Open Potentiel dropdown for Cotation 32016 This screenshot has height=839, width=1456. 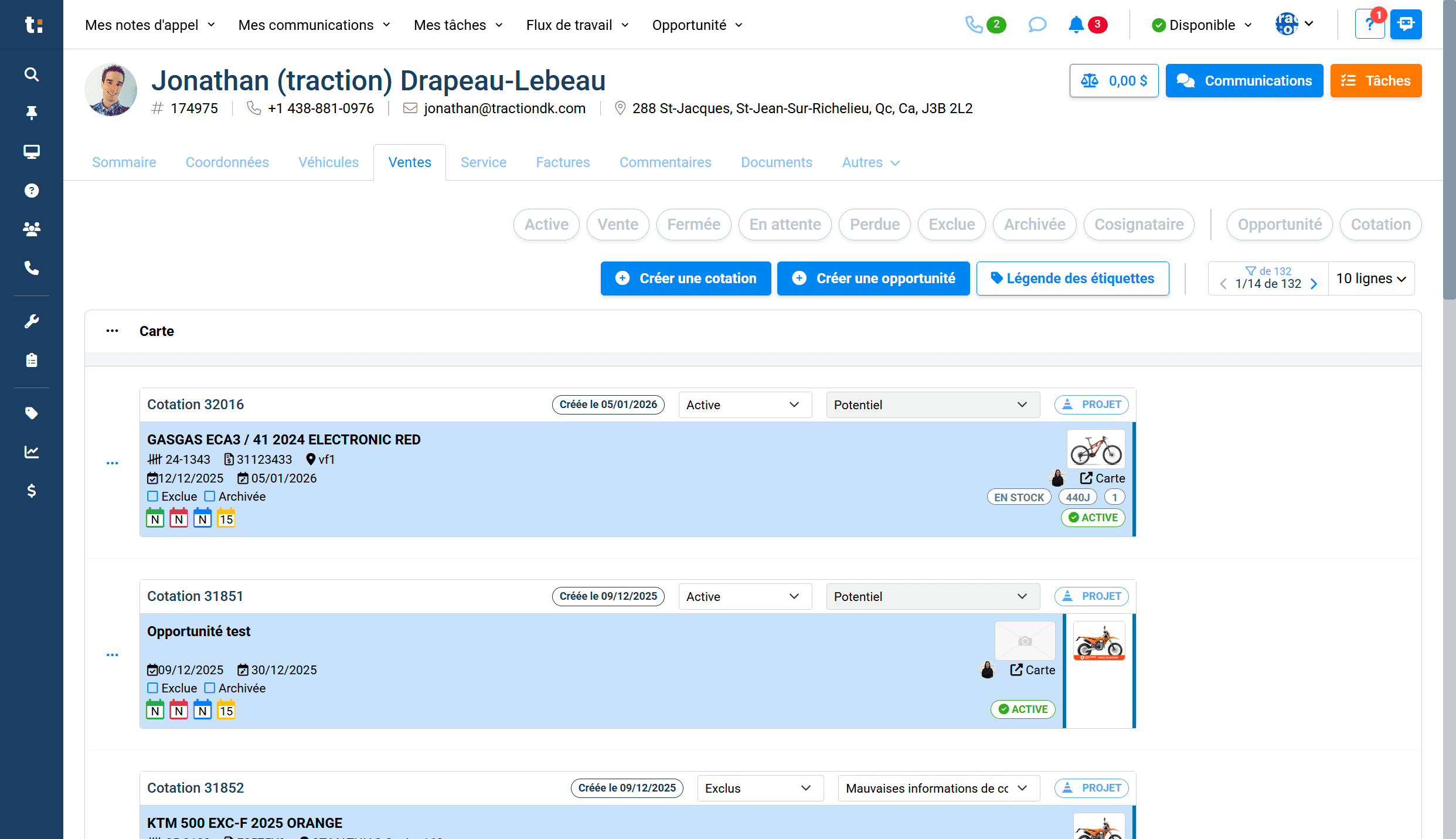click(x=933, y=405)
